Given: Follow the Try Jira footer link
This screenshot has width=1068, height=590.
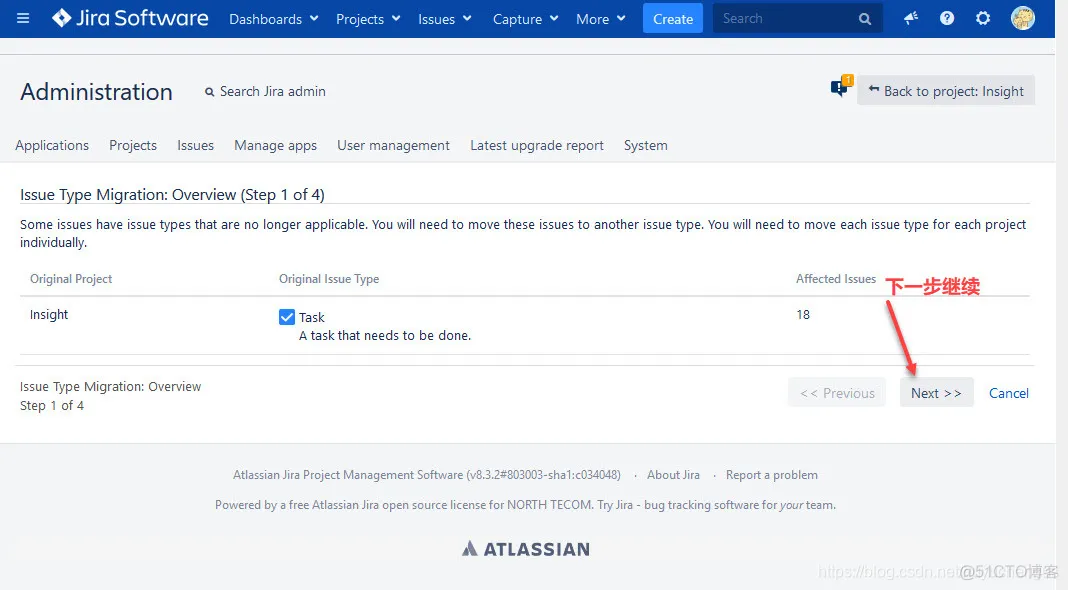Looking at the screenshot, I should pyautogui.click(x=614, y=505).
